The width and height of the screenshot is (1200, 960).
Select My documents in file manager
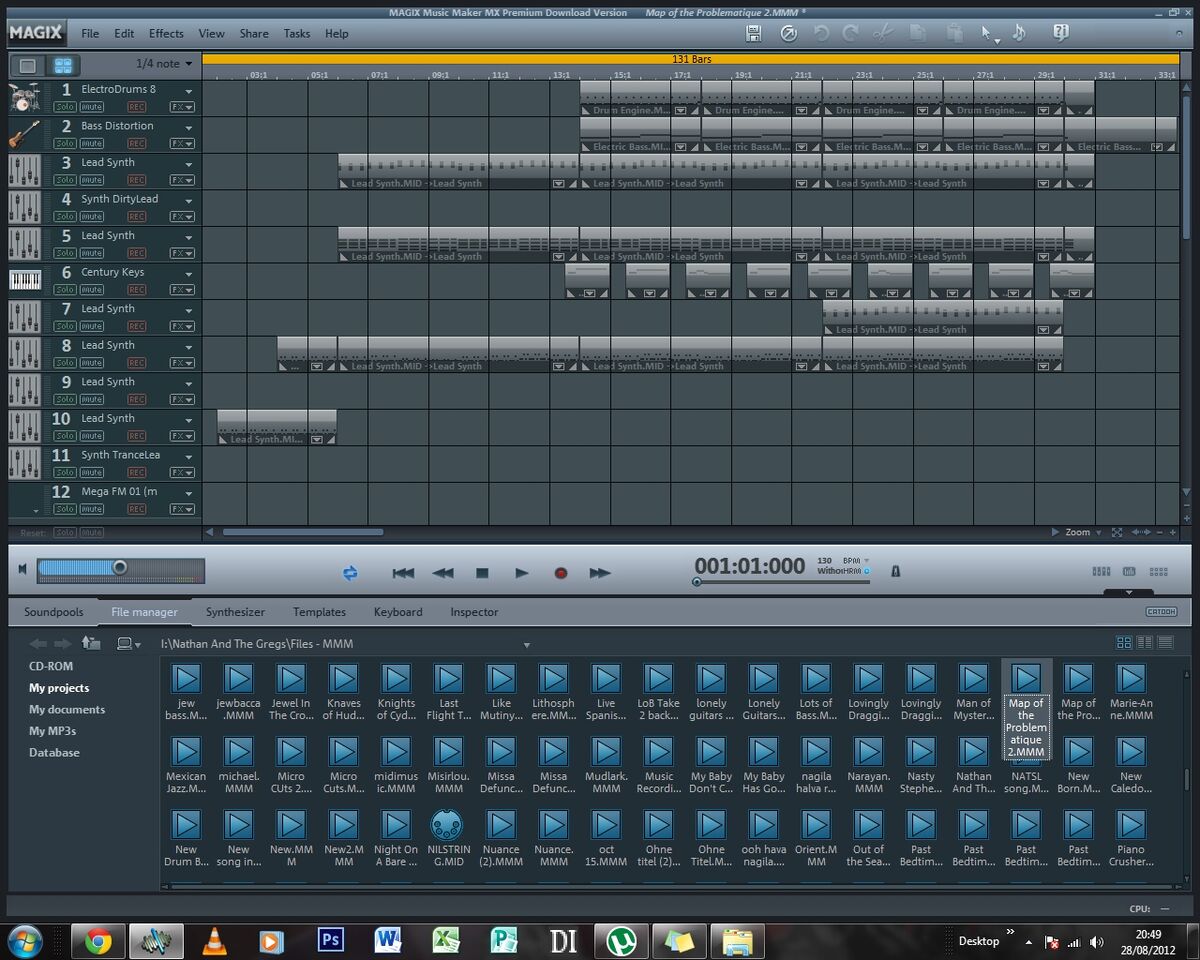67,709
